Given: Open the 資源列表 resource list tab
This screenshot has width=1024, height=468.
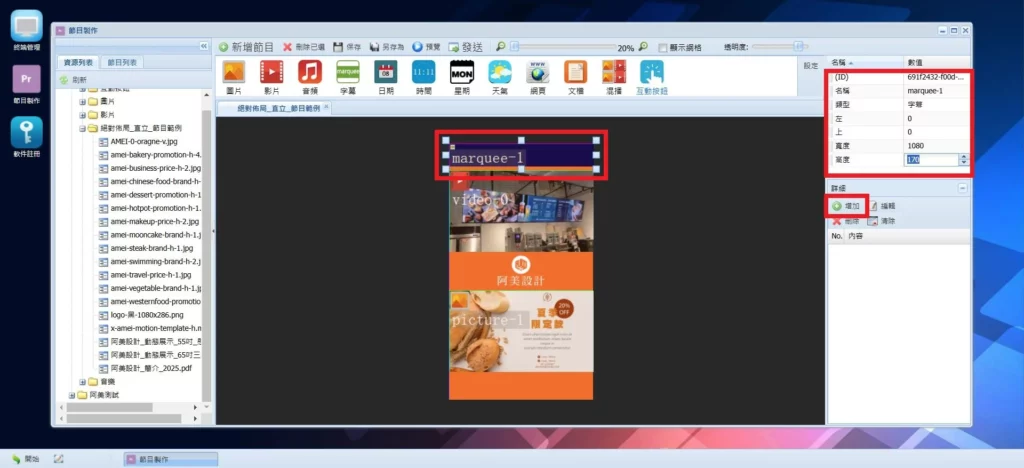Looking at the screenshot, I should [77, 62].
